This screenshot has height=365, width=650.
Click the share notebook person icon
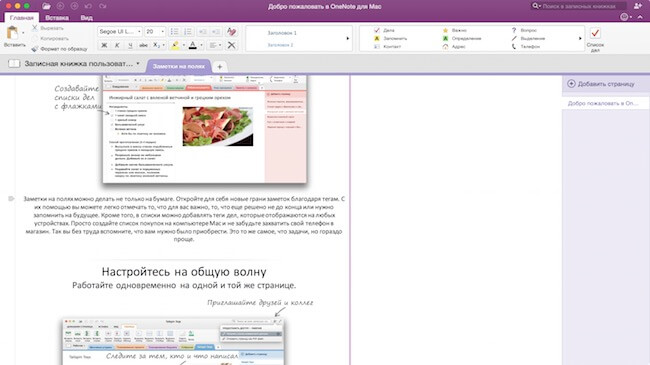tap(638, 6)
